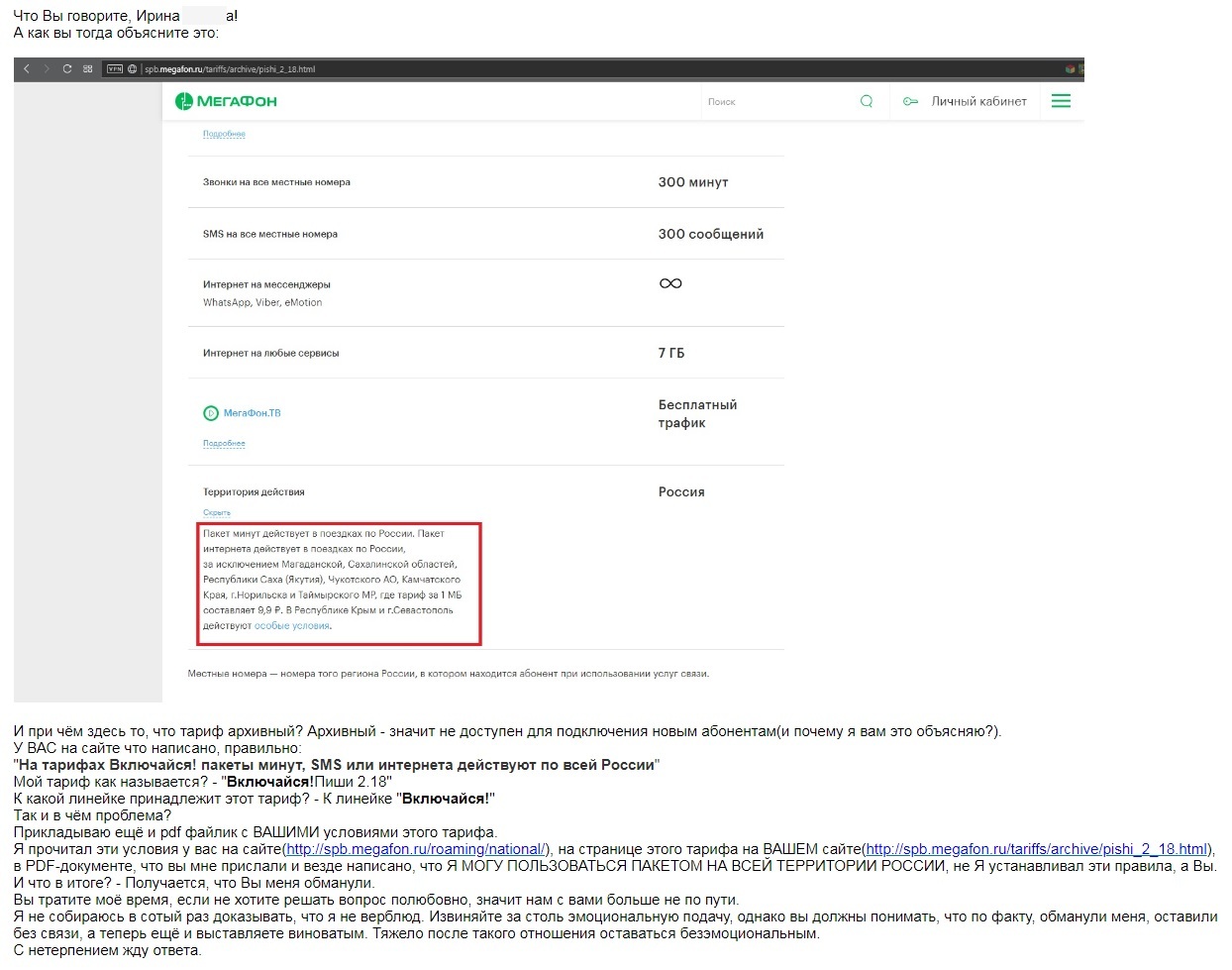Click "Интернет на мессенджеры" label
The height and width of the screenshot is (970, 1232).
266,284
